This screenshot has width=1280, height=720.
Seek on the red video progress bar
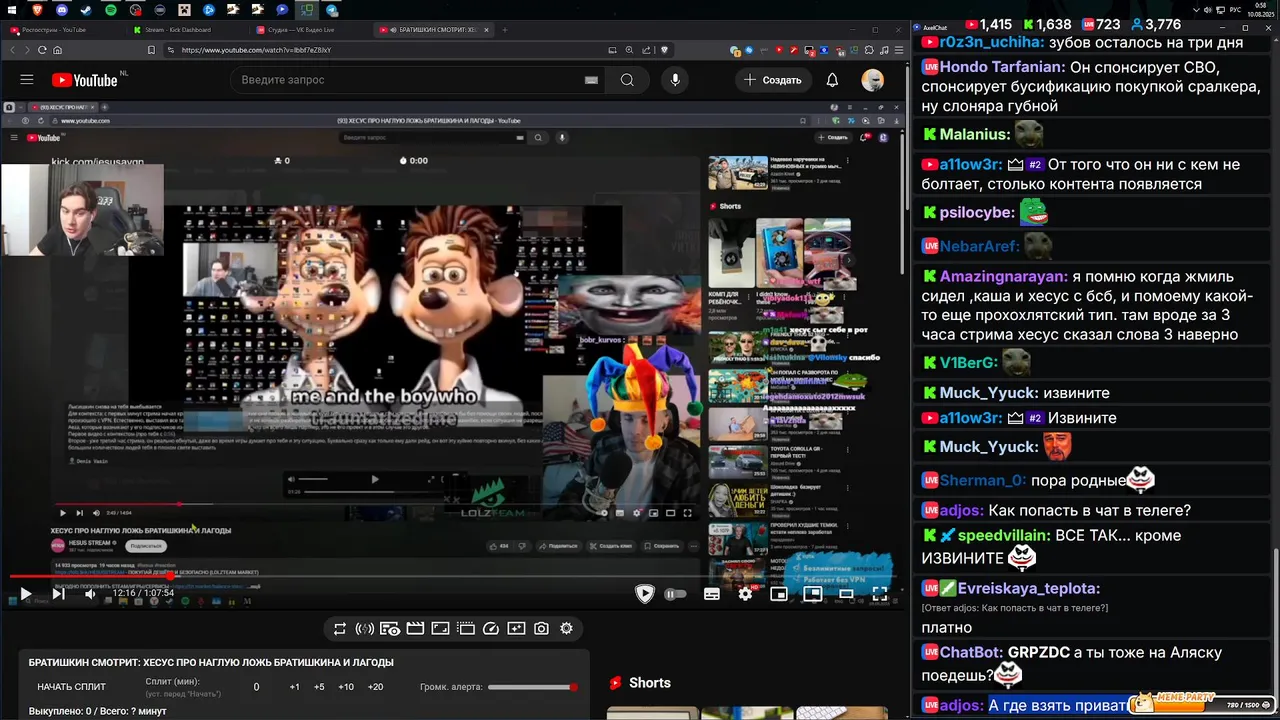click(x=452, y=576)
